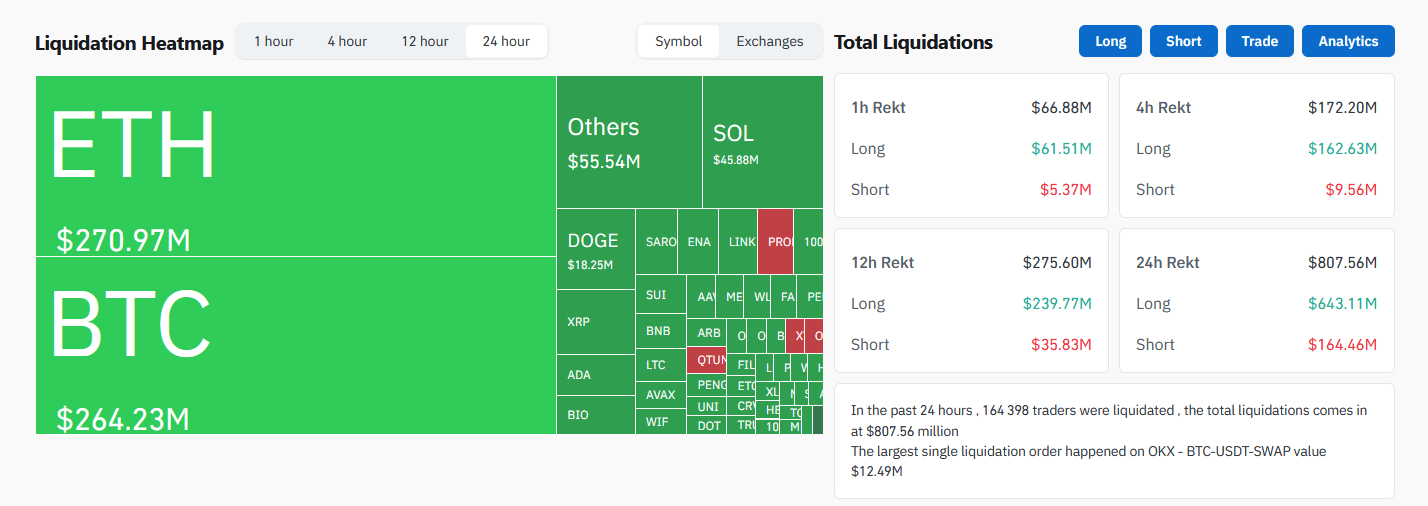
Task: Select the 1 hour timeframe
Action: tap(273, 41)
